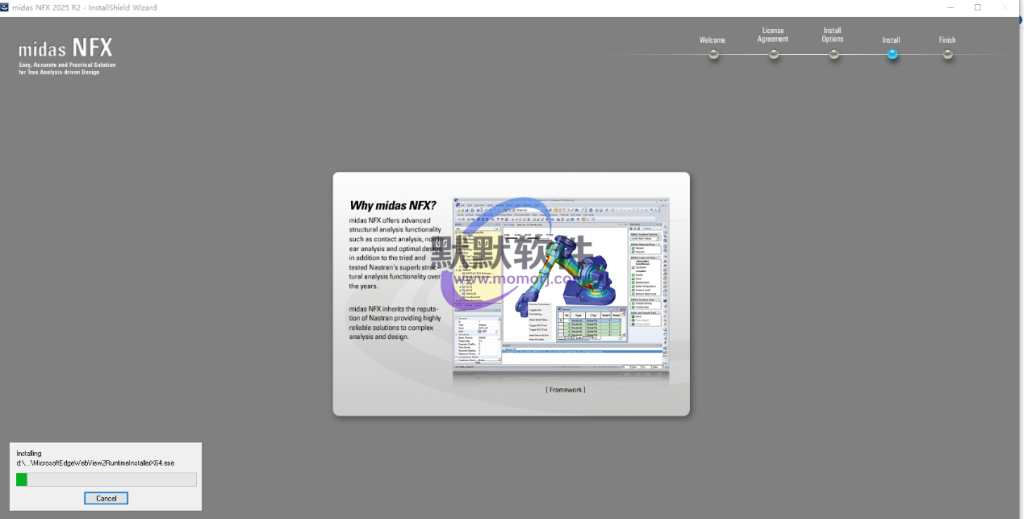Select the Install Options step label

[832, 35]
